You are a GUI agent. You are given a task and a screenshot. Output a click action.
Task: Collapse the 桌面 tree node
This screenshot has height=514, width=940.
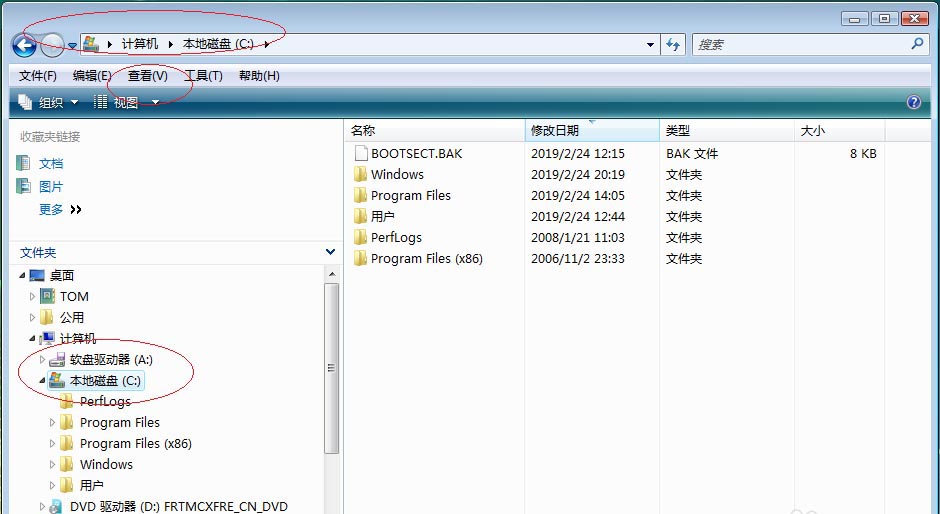coord(22,275)
